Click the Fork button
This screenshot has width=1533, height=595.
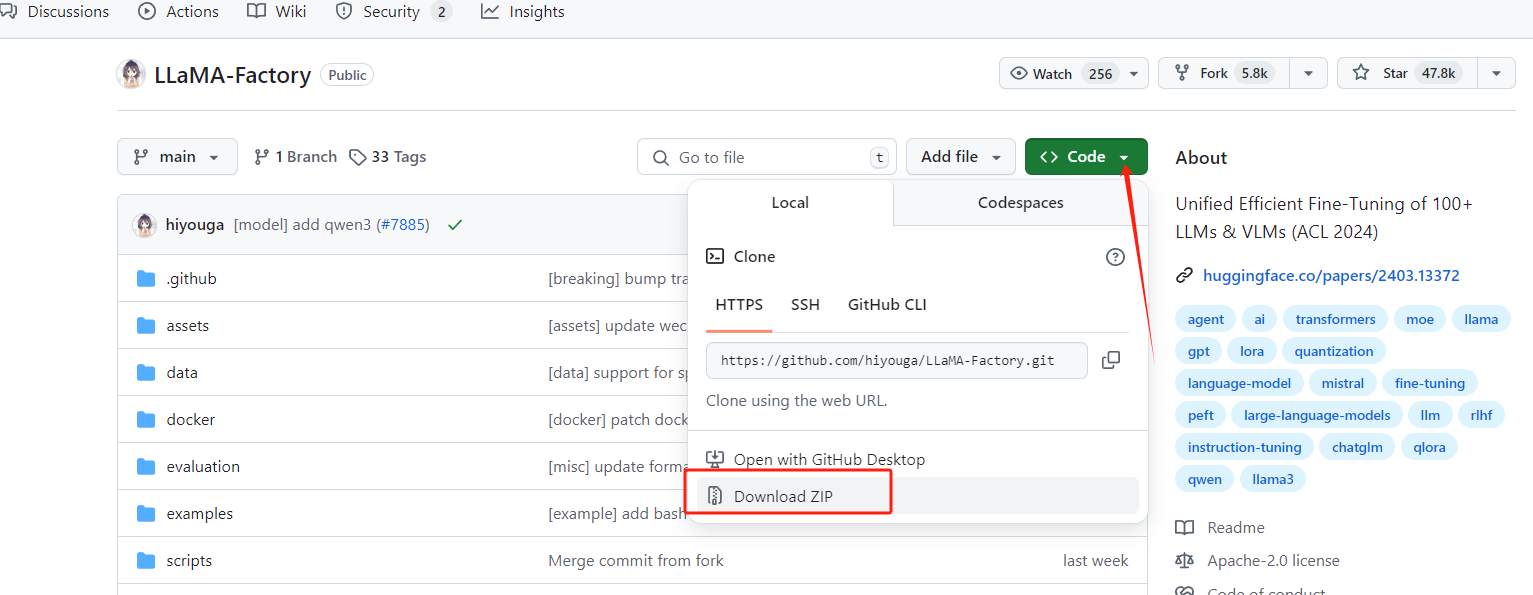coord(1224,73)
